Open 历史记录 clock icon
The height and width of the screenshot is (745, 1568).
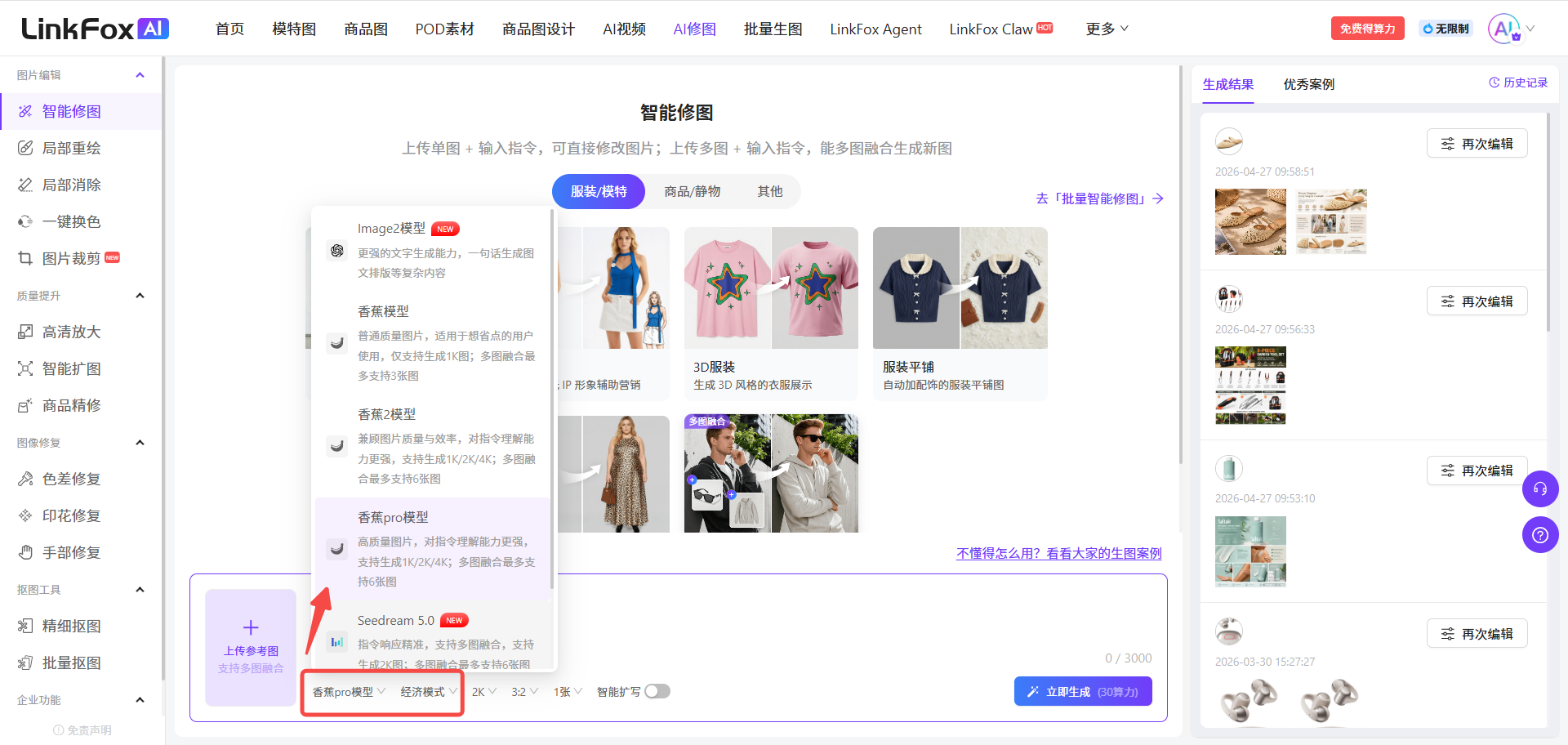(1494, 83)
